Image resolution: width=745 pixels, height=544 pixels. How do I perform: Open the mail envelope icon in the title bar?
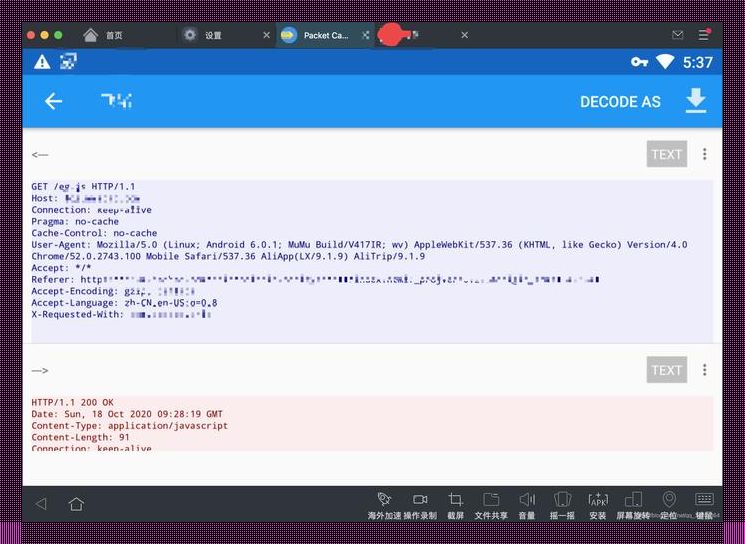(x=678, y=35)
